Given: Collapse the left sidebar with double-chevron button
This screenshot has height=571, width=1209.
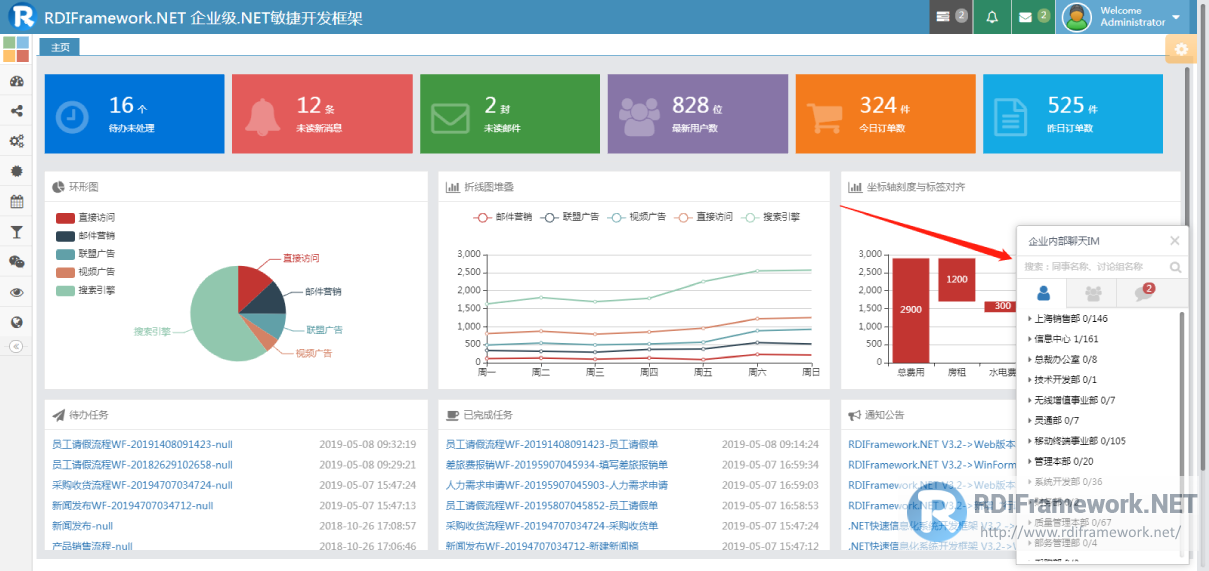Looking at the screenshot, I should tap(16, 346).
